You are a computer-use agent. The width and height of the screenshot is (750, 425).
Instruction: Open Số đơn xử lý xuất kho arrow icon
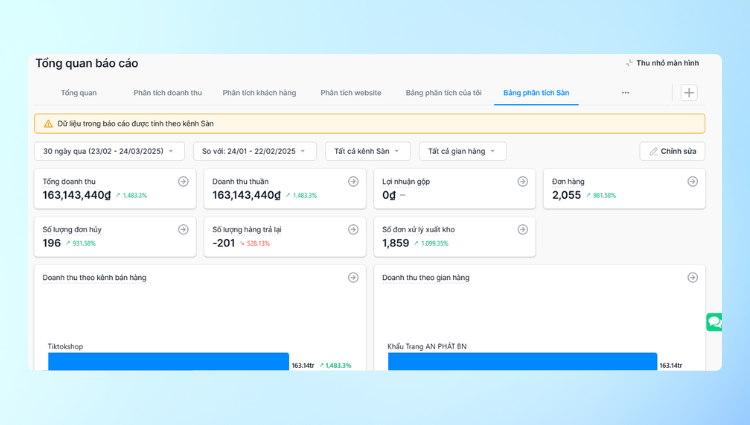coord(523,229)
